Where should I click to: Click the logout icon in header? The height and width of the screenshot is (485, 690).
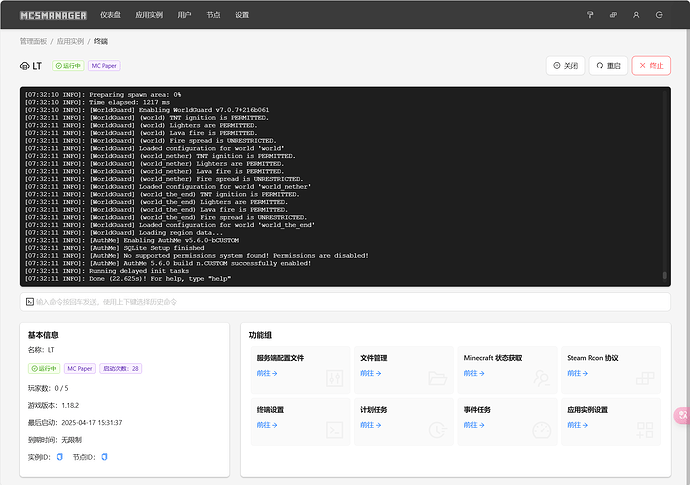pyautogui.click(x=659, y=15)
